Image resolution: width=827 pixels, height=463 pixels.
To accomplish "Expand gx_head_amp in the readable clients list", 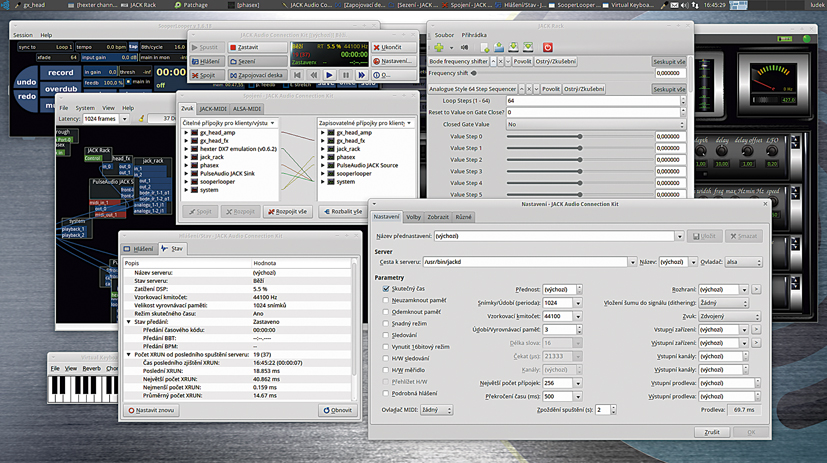I will click(x=186, y=133).
